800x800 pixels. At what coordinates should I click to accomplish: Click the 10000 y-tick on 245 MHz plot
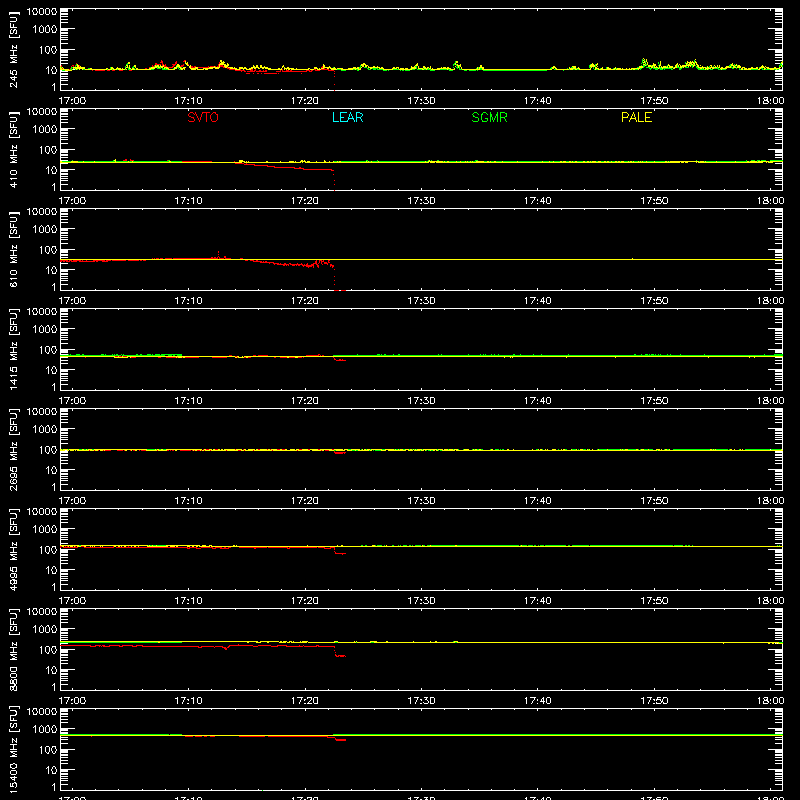[42, 12]
